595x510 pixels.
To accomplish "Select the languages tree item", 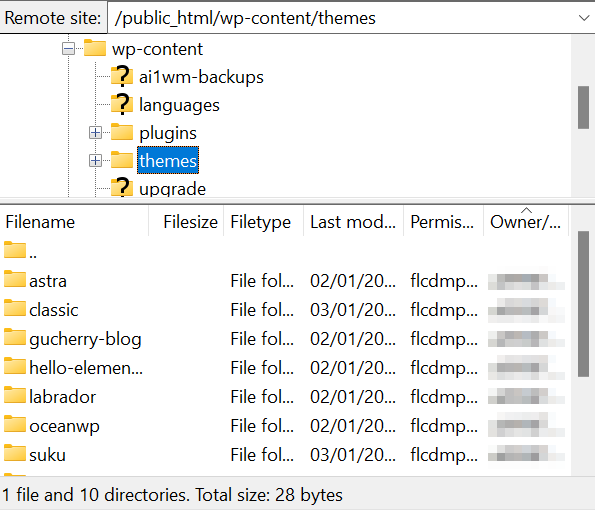I will point(179,105).
